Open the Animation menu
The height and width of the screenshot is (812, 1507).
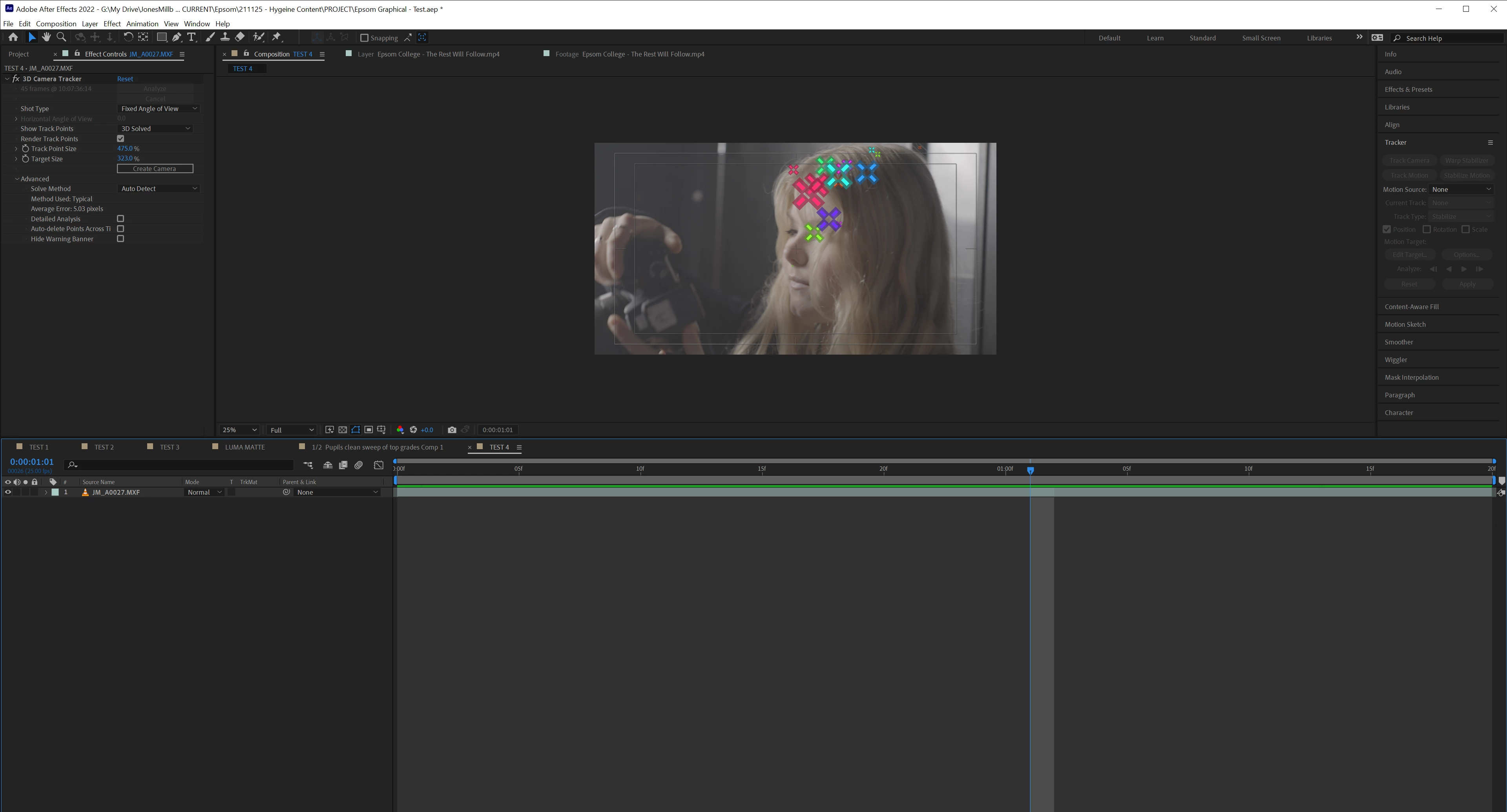[142, 24]
